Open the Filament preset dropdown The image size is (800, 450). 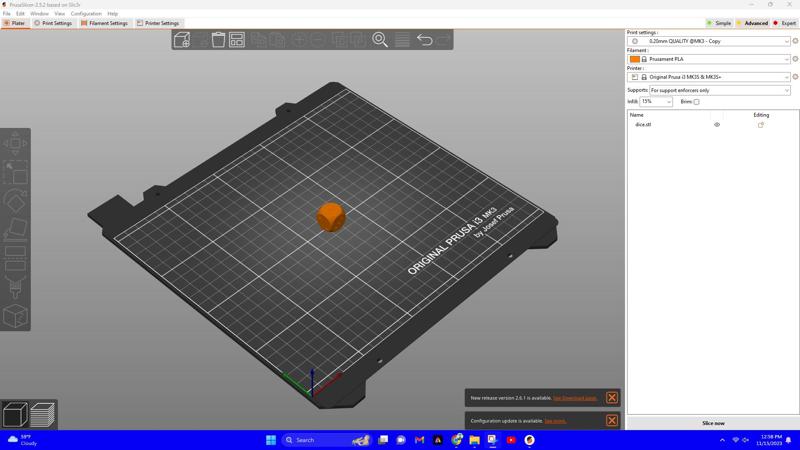coord(709,59)
